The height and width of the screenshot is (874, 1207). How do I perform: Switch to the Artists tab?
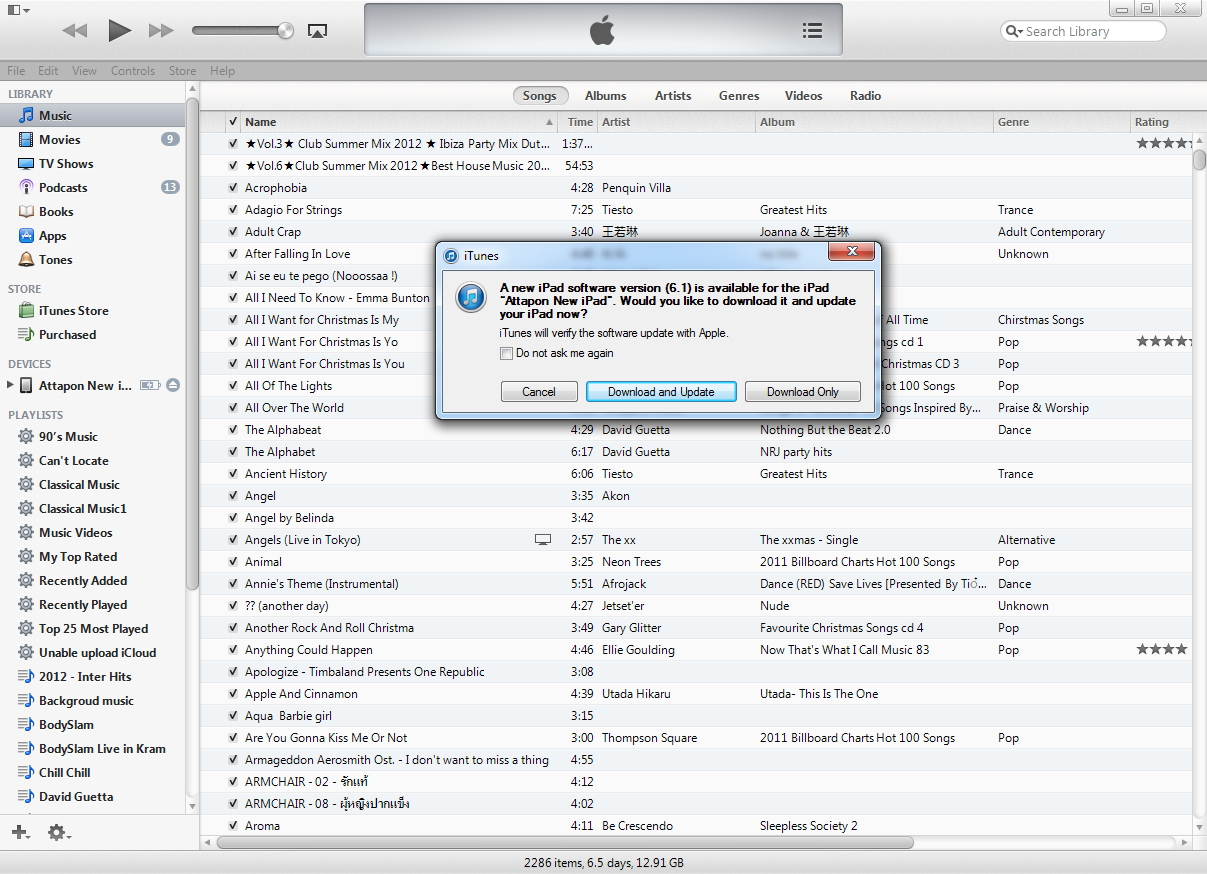[x=673, y=96]
